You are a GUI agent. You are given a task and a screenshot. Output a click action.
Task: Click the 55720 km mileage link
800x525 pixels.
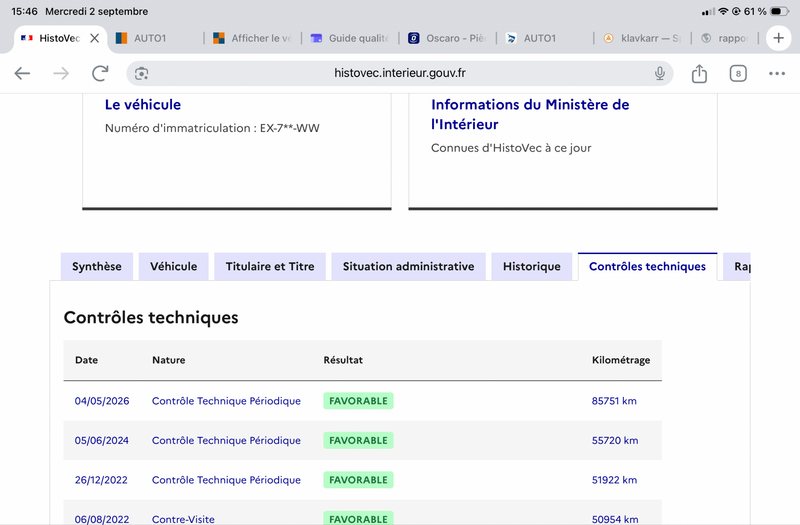(615, 440)
